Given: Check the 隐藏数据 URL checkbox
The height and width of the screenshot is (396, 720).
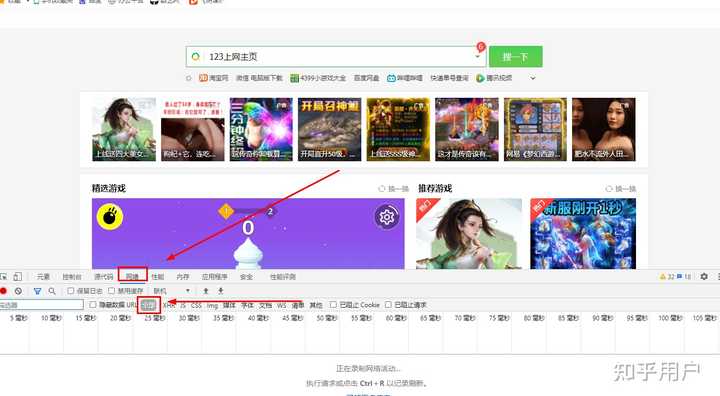Looking at the screenshot, I should [93, 305].
